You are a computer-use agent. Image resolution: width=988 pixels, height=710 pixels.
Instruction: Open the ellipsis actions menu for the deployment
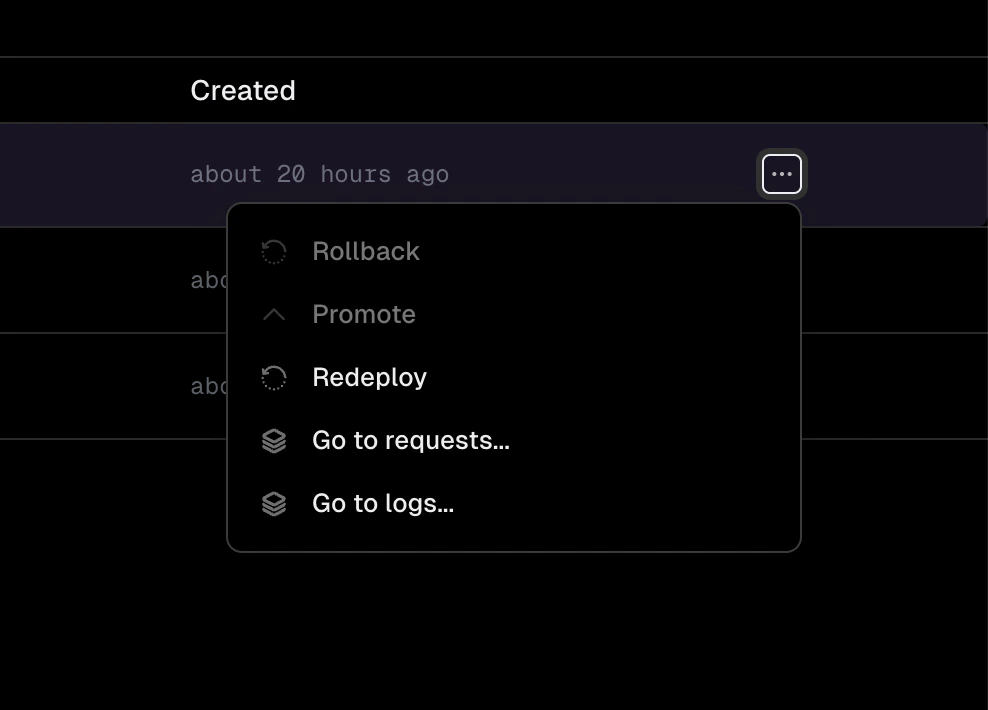[781, 173]
